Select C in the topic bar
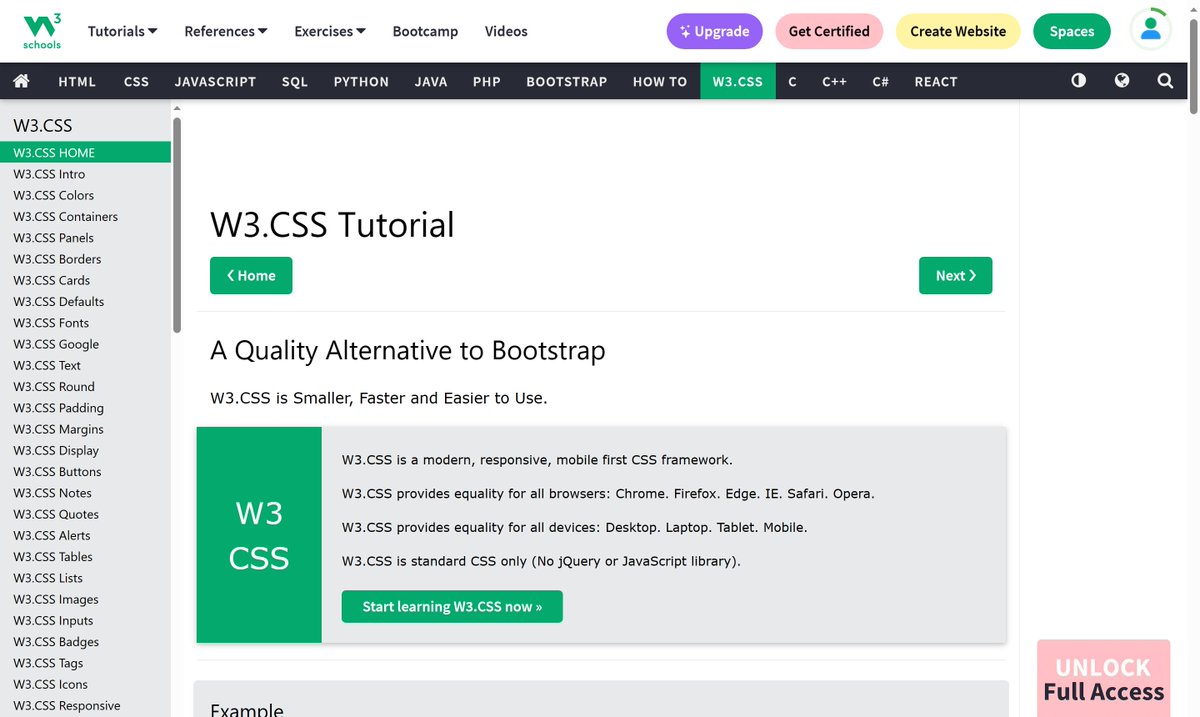The width and height of the screenshot is (1200, 717). click(792, 81)
